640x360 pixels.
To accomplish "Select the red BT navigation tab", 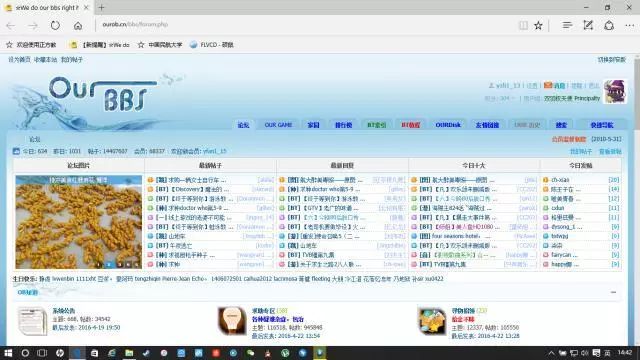I will [411, 125].
